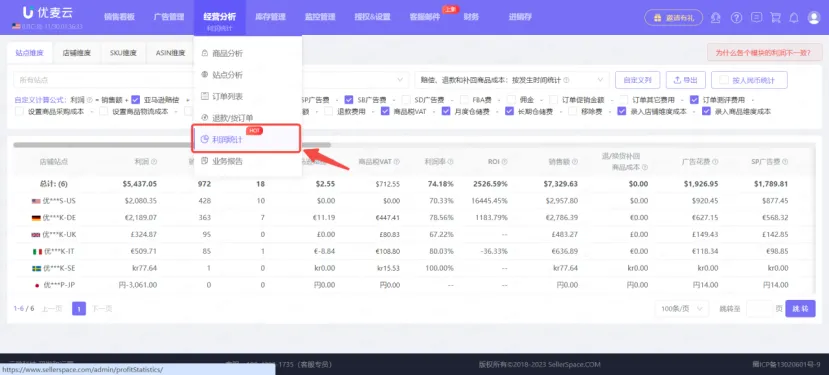This screenshot has height=376, width=830.
Task: Click the US flag account indicator
Action: click(x=16, y=26)
